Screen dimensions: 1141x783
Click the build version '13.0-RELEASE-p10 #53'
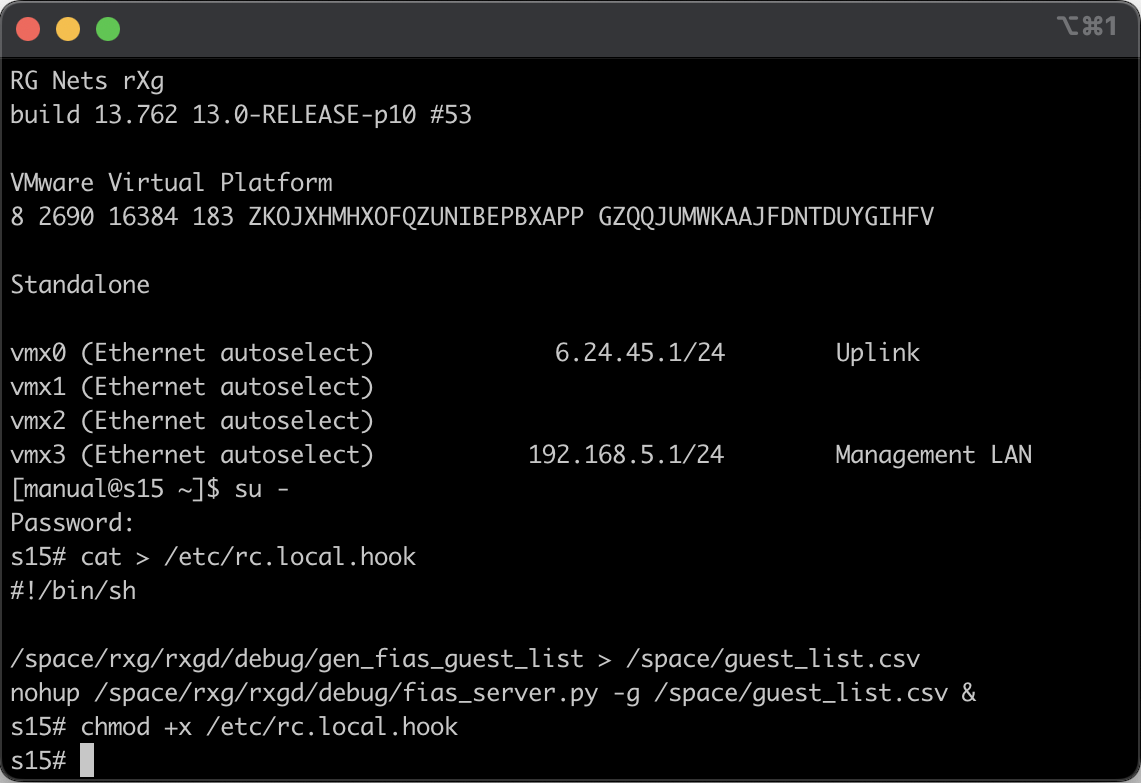(332, 115)
